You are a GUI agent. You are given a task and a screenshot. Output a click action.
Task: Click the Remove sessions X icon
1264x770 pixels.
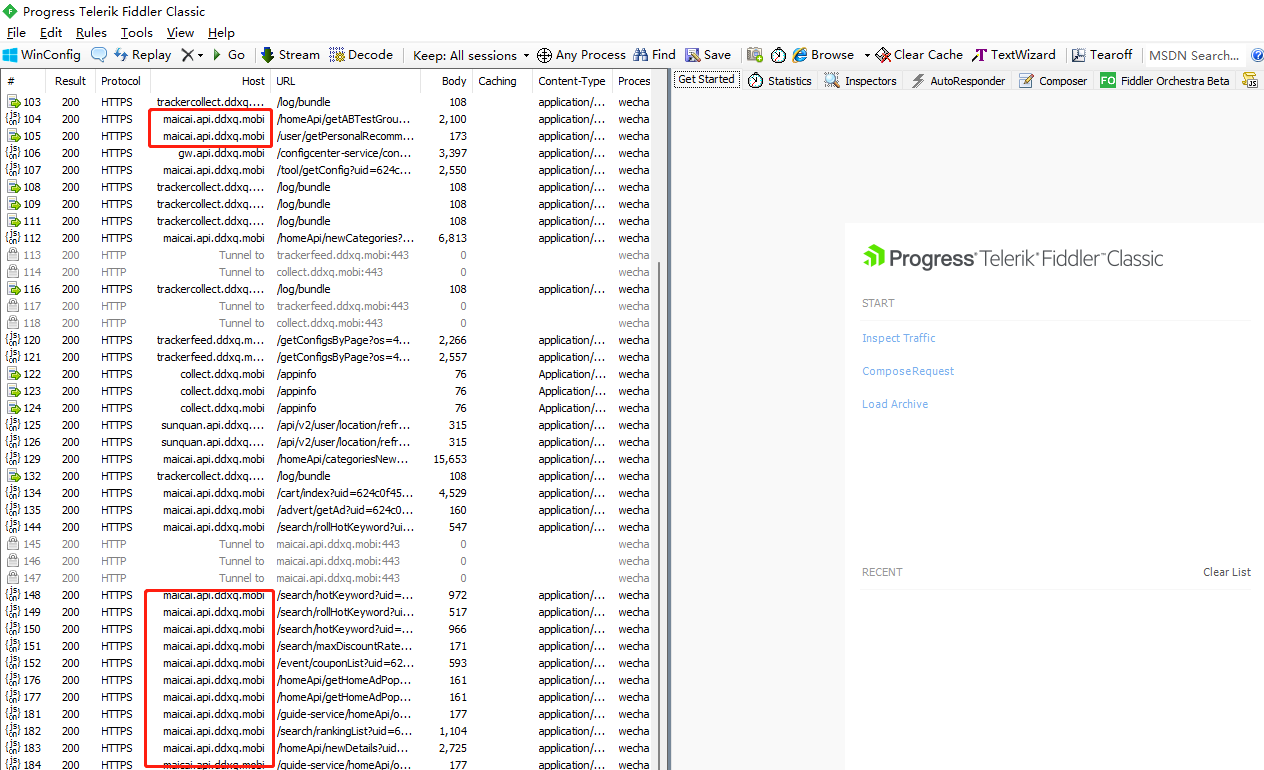[187, 55]
